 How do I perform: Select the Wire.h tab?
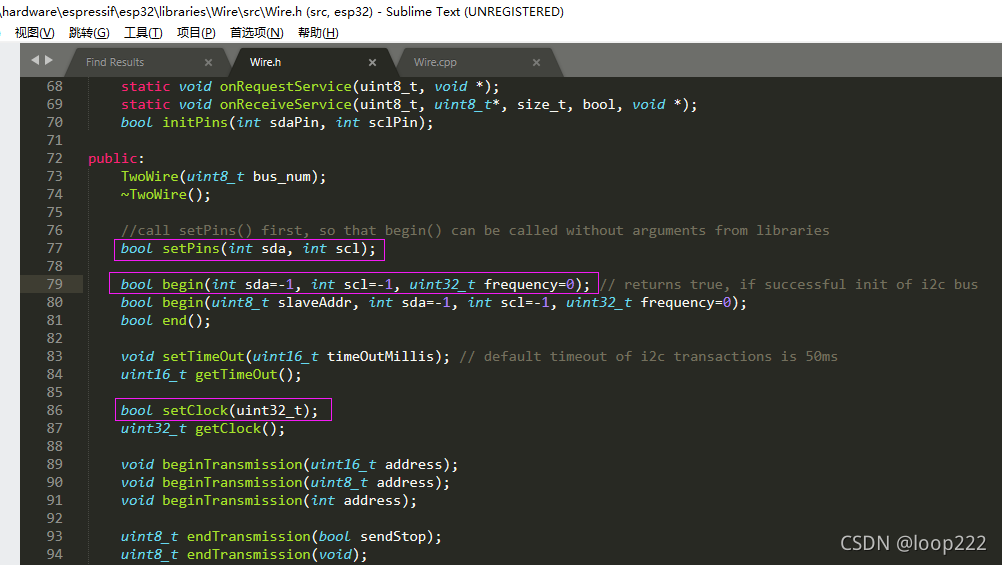click(265, 62)
